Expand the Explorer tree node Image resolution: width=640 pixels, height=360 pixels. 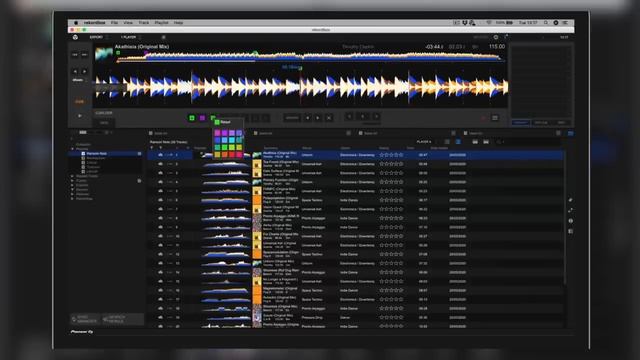[73, 185]
